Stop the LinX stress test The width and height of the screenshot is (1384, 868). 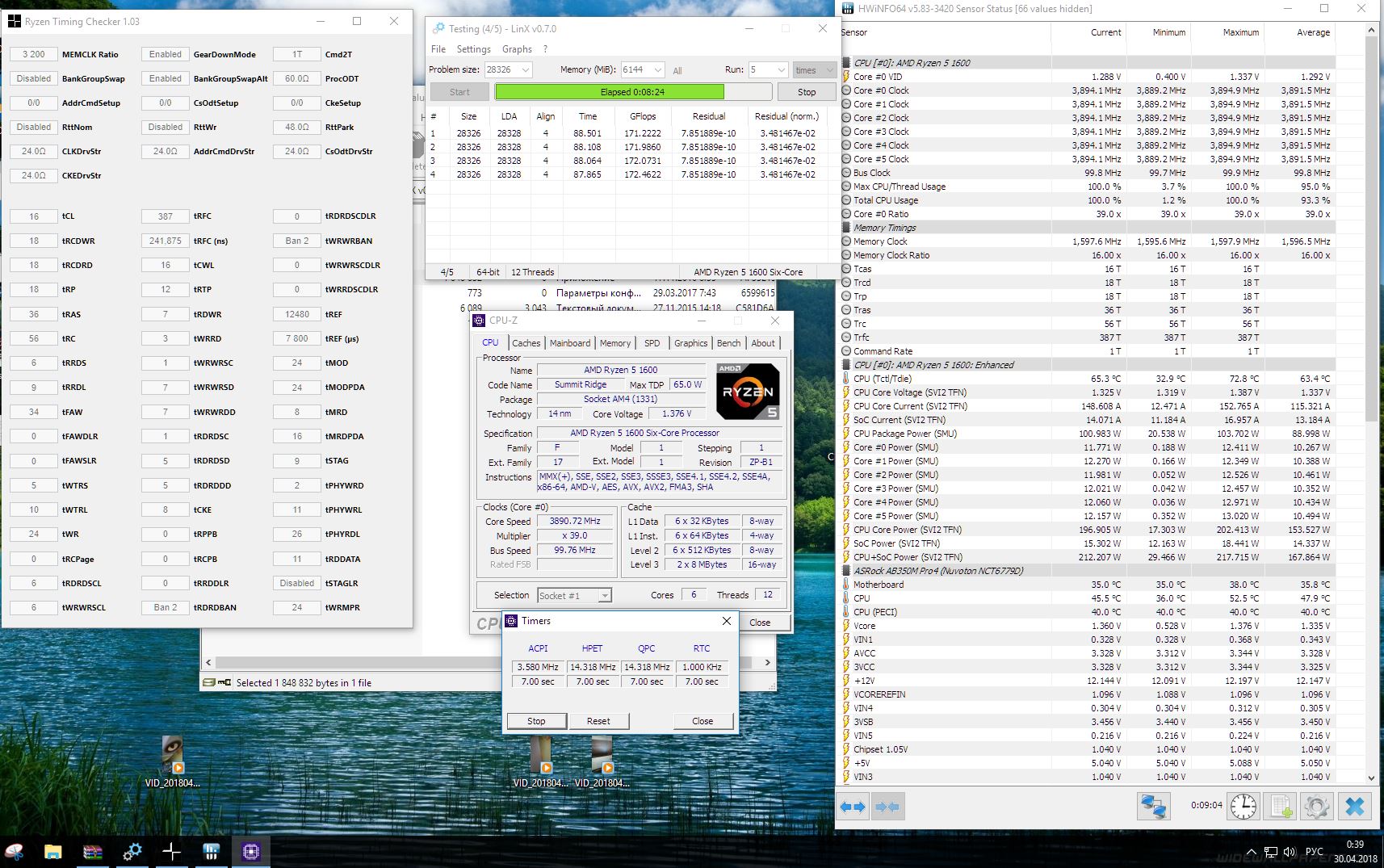[x=807, y=92]
